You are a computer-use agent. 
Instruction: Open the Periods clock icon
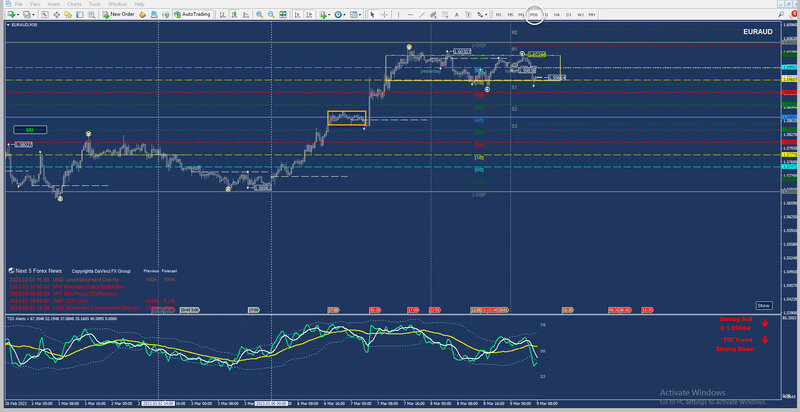[x=338, y=14]
